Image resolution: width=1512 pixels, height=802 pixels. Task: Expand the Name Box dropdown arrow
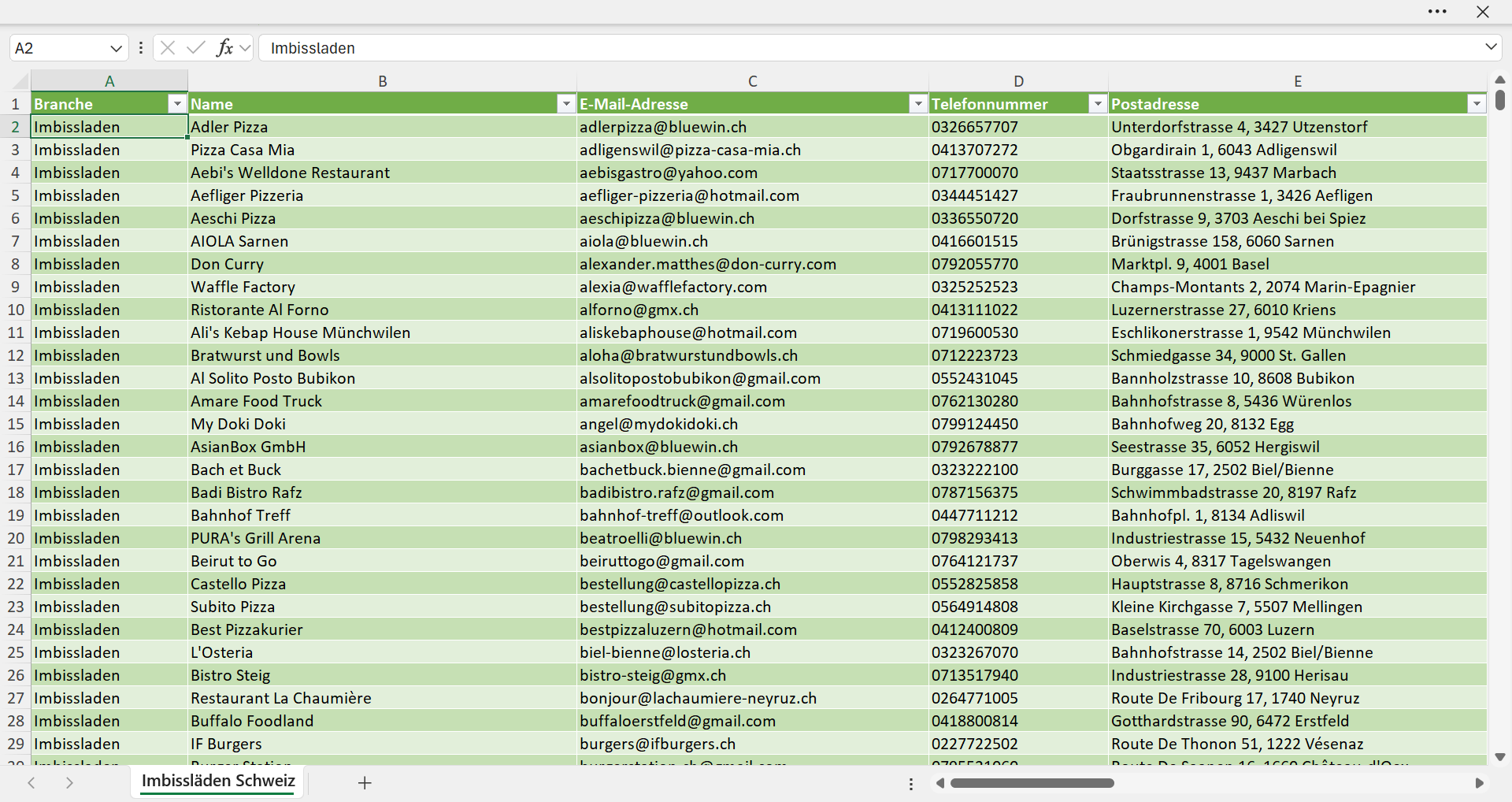[x=116, y=48]
